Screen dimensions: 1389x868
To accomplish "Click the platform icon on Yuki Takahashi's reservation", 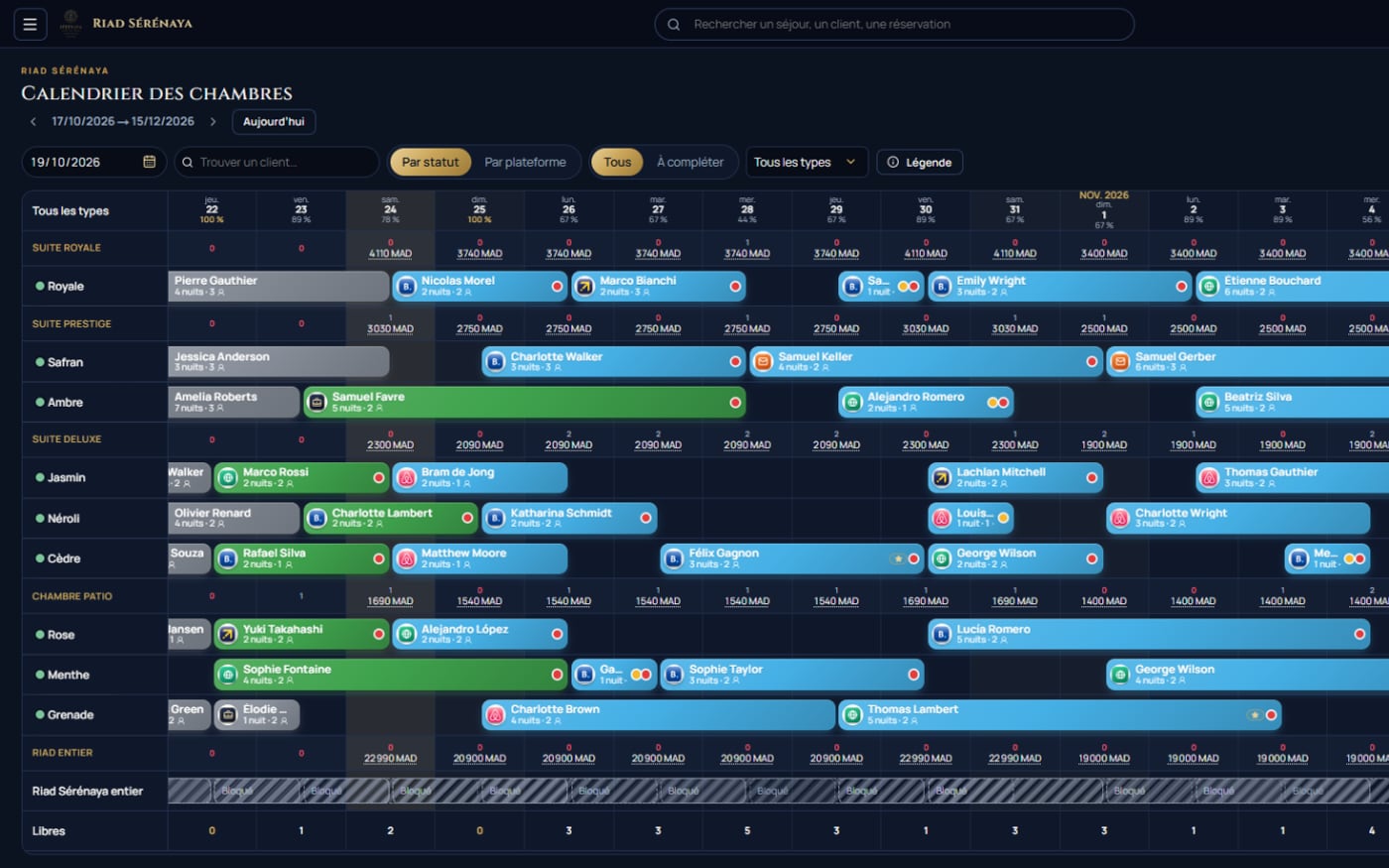I will 227,635.
